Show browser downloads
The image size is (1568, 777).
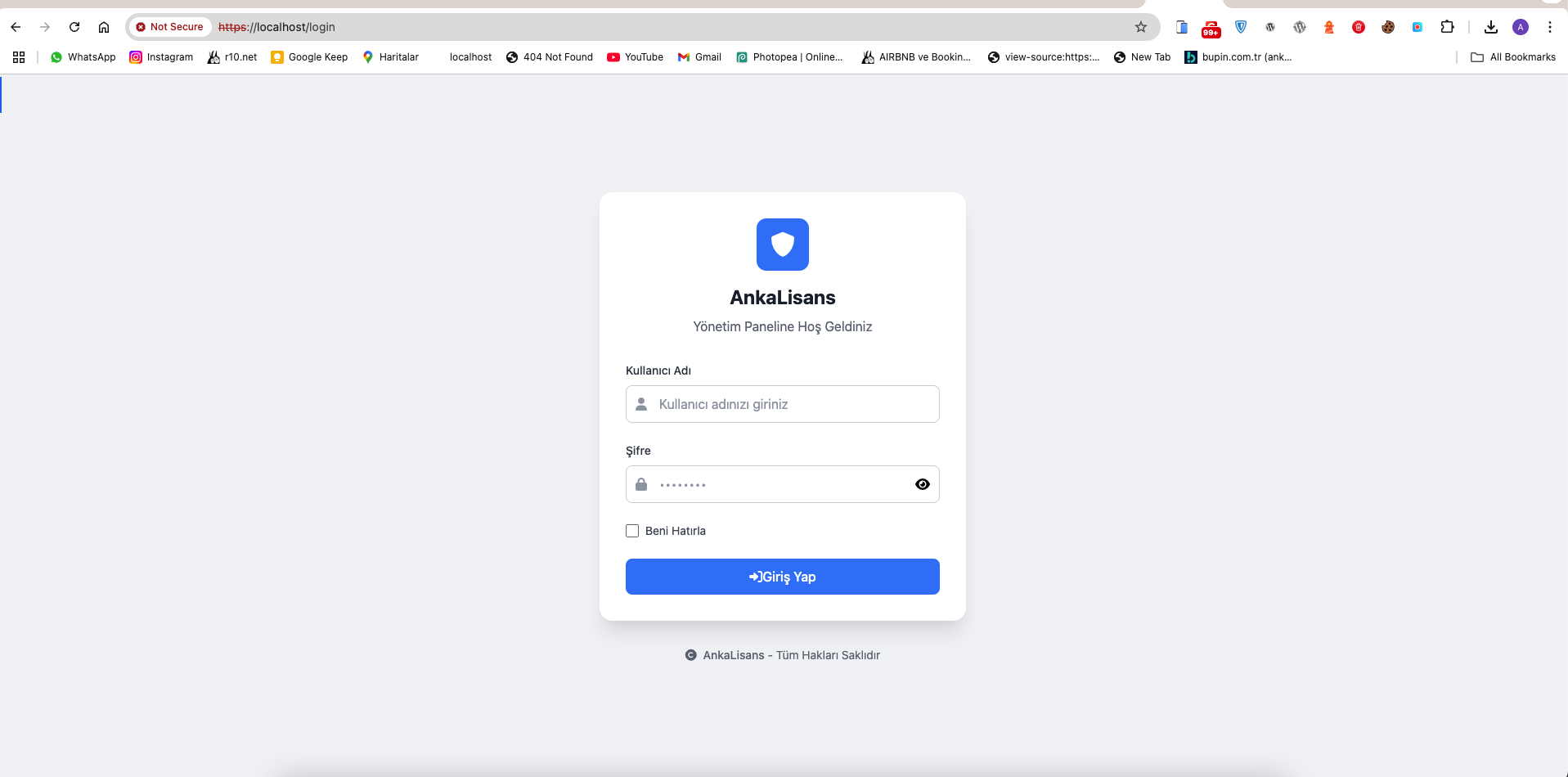pos(1490,27)
